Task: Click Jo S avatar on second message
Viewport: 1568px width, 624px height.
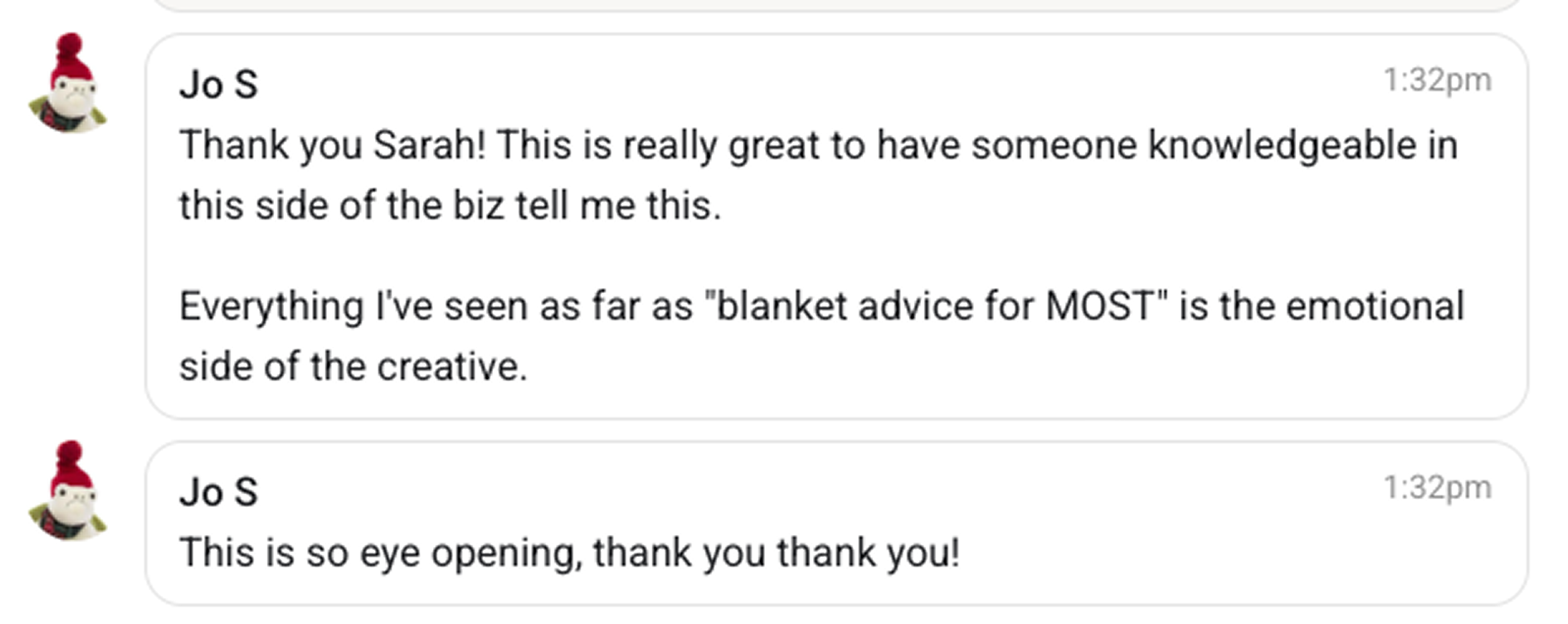Action: point(68,491)
